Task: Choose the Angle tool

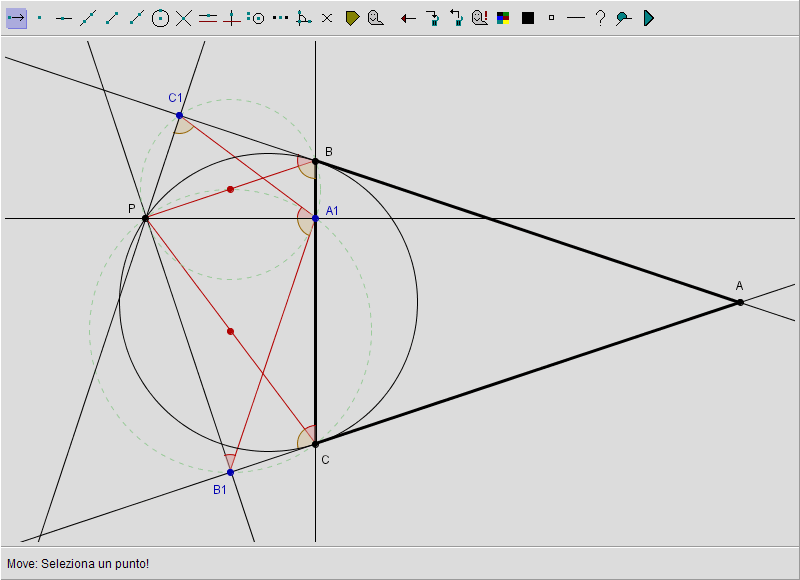Action: (304, 18)
